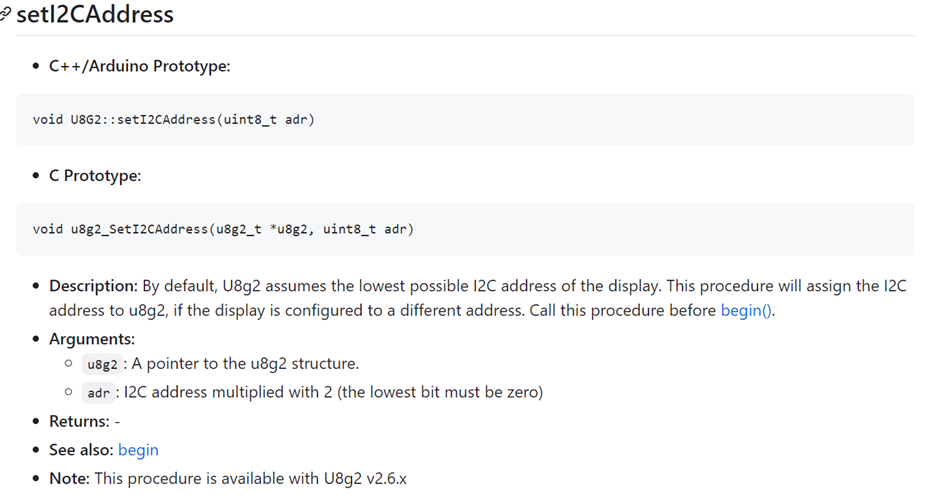This screenshot has height=503, width=940.
Task: Click the 'C Prototype:' bullet label
Action: [95, 175]
